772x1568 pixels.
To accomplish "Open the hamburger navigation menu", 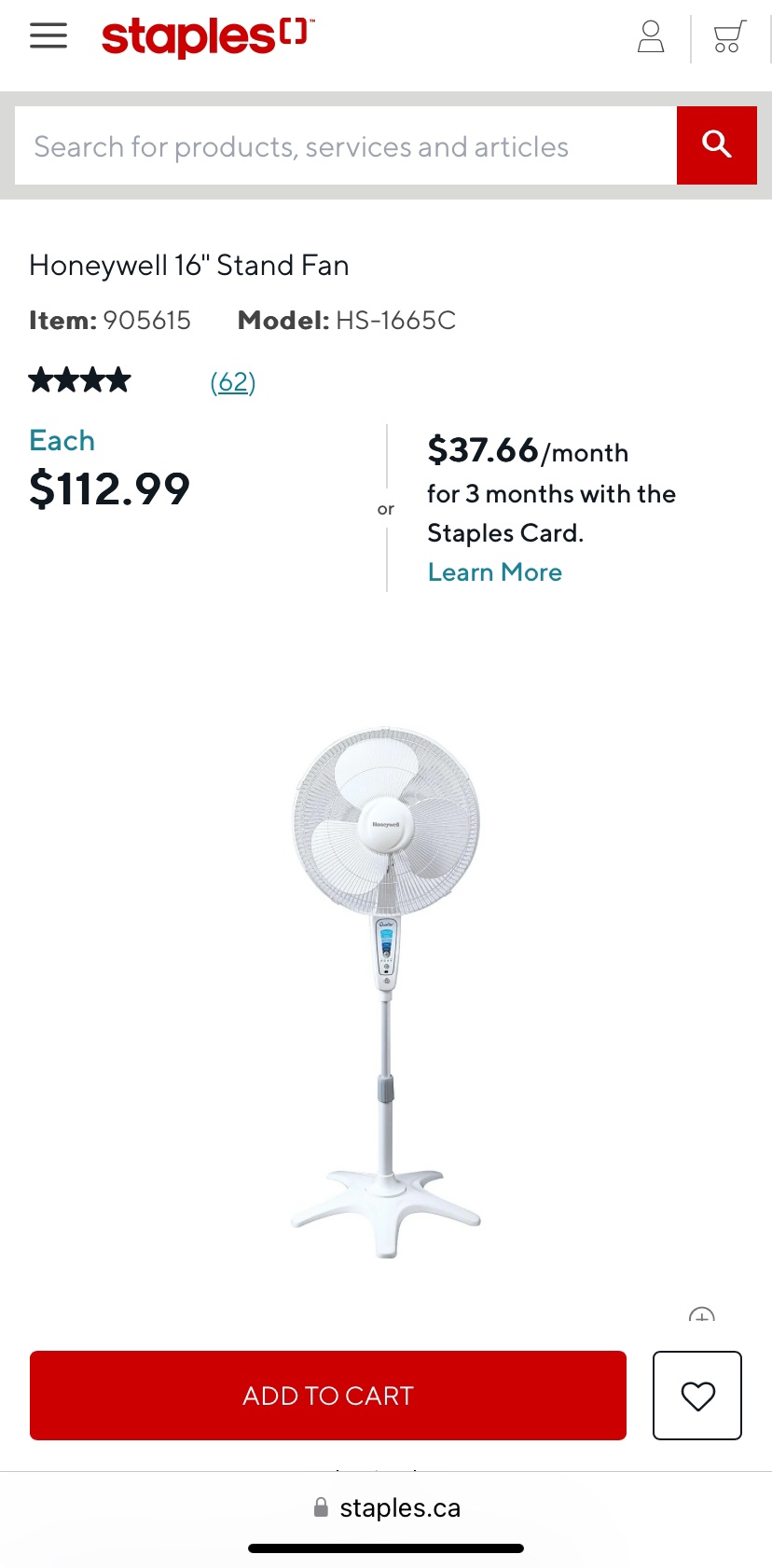I will (48, 35).
